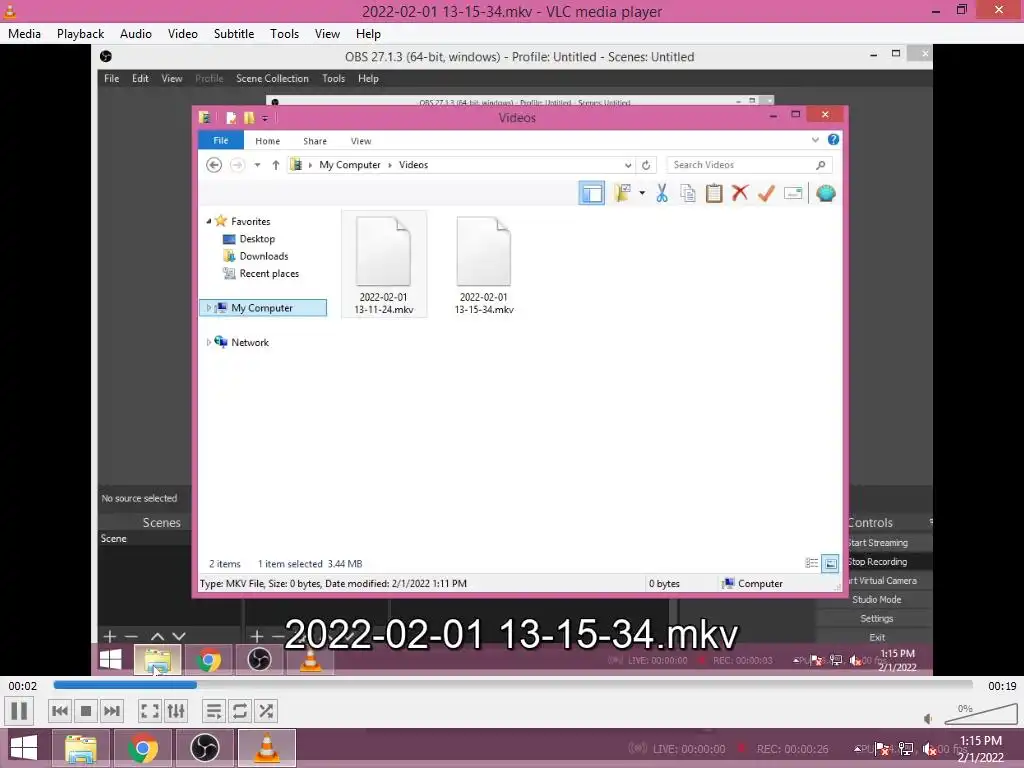The height and width of the screenshot is (768, 1024).
Task: Open VLC extended settings (equalizer icon)
Action: tap(176, 711)
